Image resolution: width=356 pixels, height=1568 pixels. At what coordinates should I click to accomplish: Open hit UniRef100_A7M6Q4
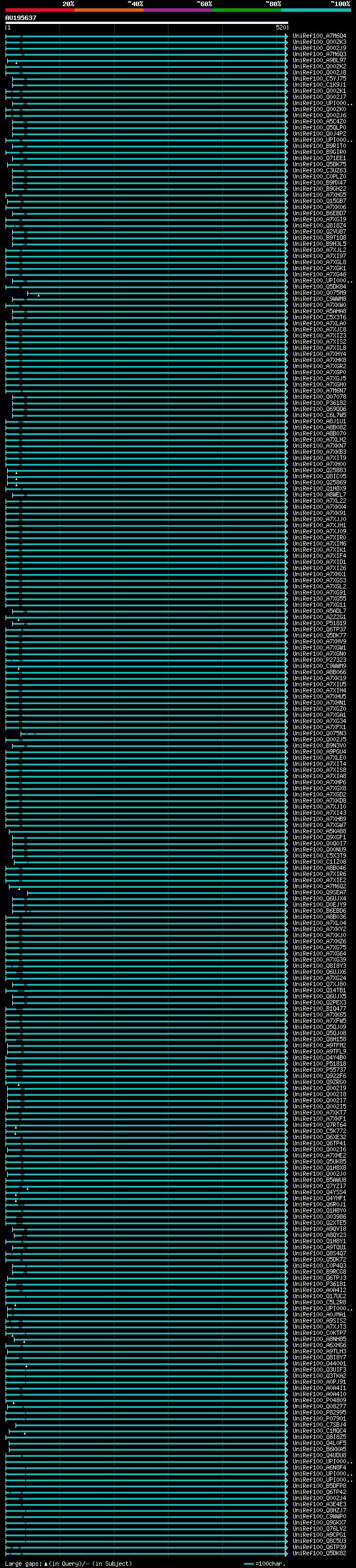pos(319,36)
